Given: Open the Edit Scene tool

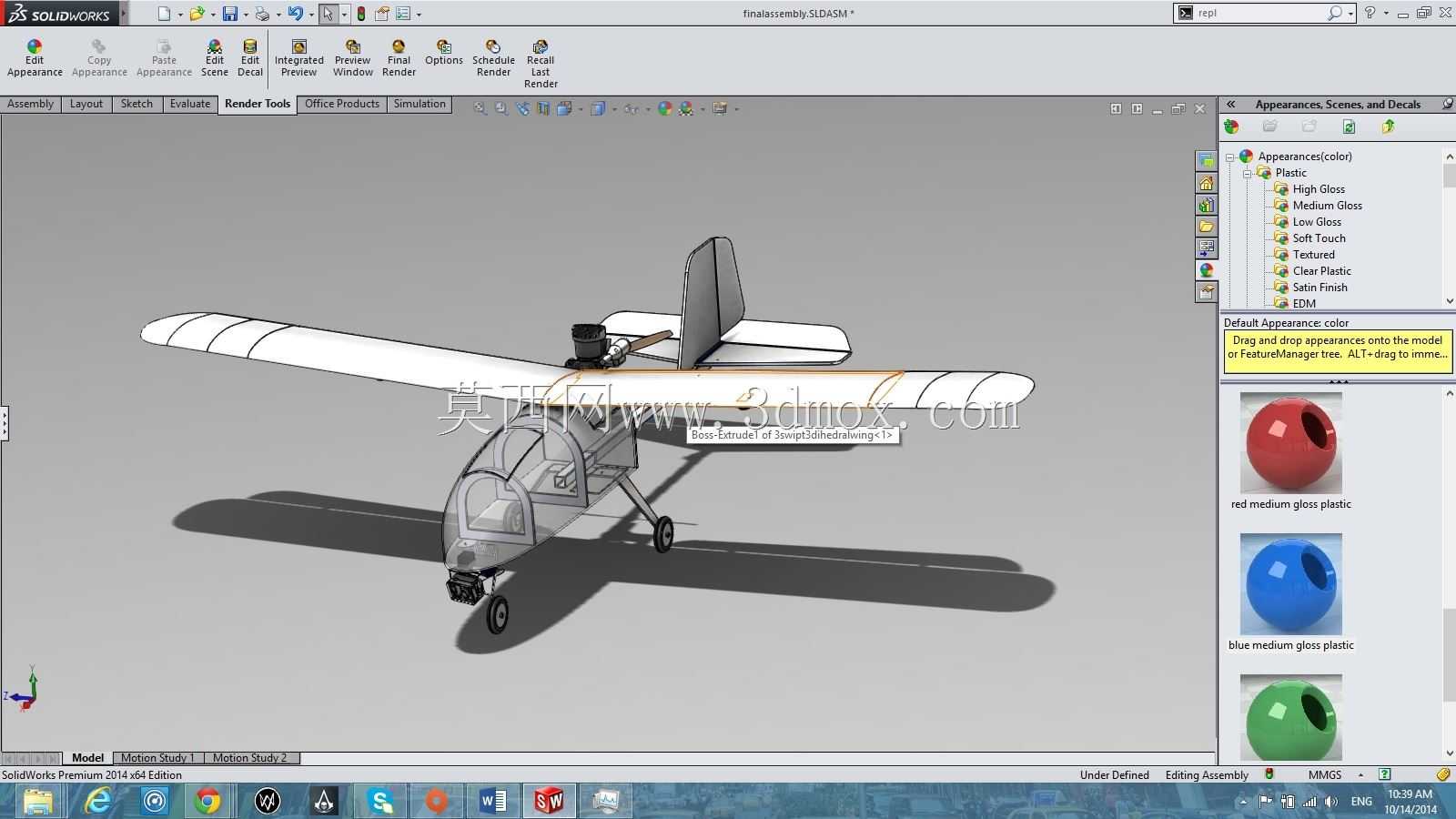Looking at the screenshot, I should click(215, 58).
